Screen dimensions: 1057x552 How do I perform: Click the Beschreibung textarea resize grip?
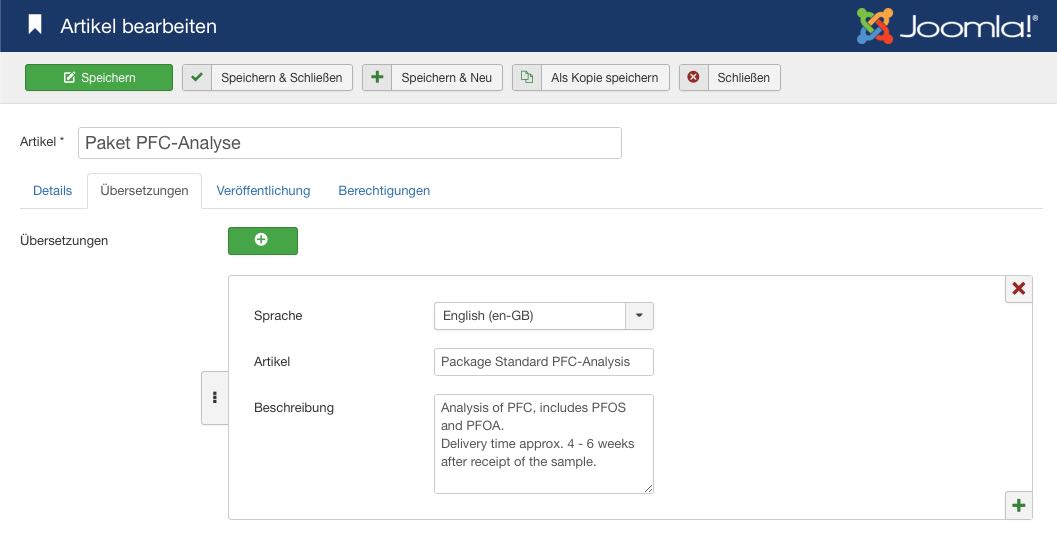click(x=648, y=488)
